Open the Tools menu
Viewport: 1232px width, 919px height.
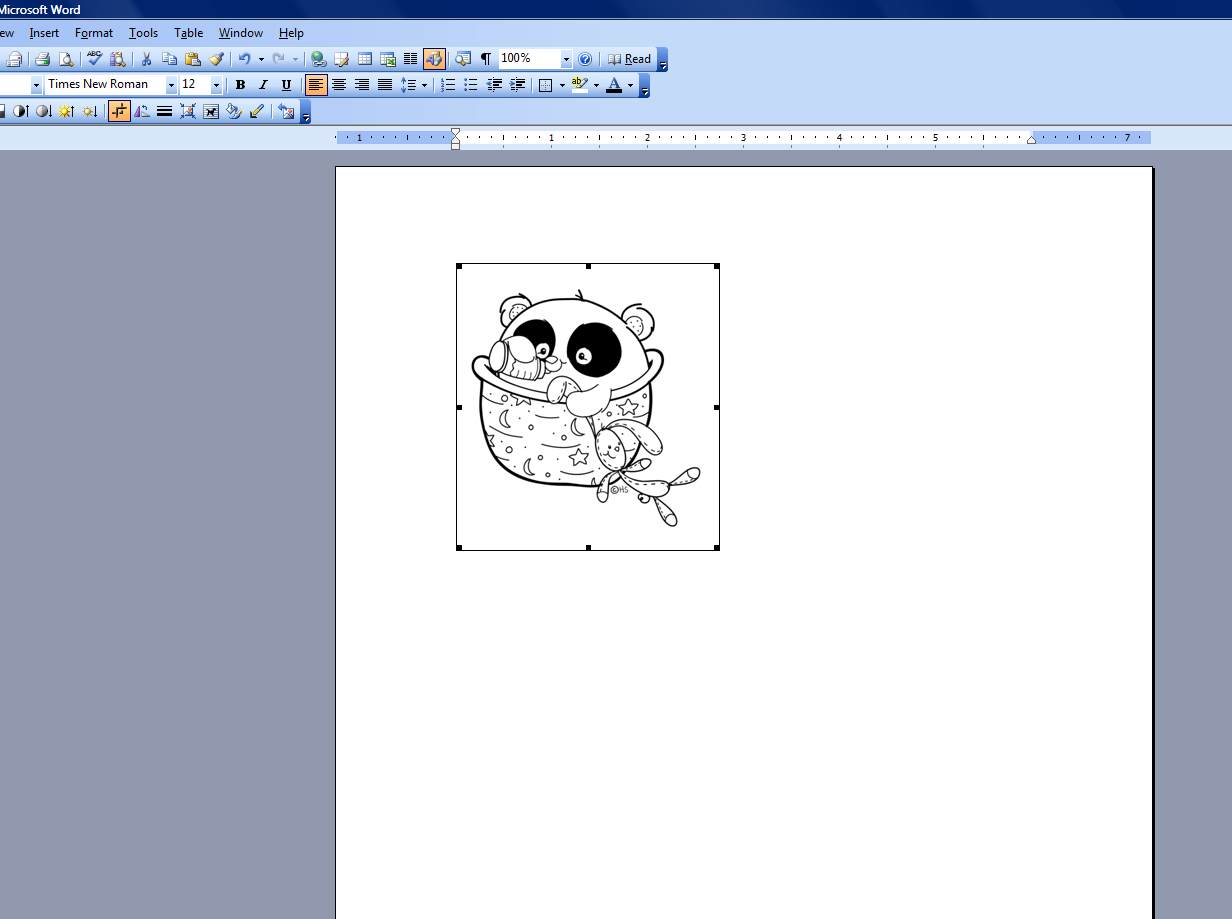(x=143, y=32)
